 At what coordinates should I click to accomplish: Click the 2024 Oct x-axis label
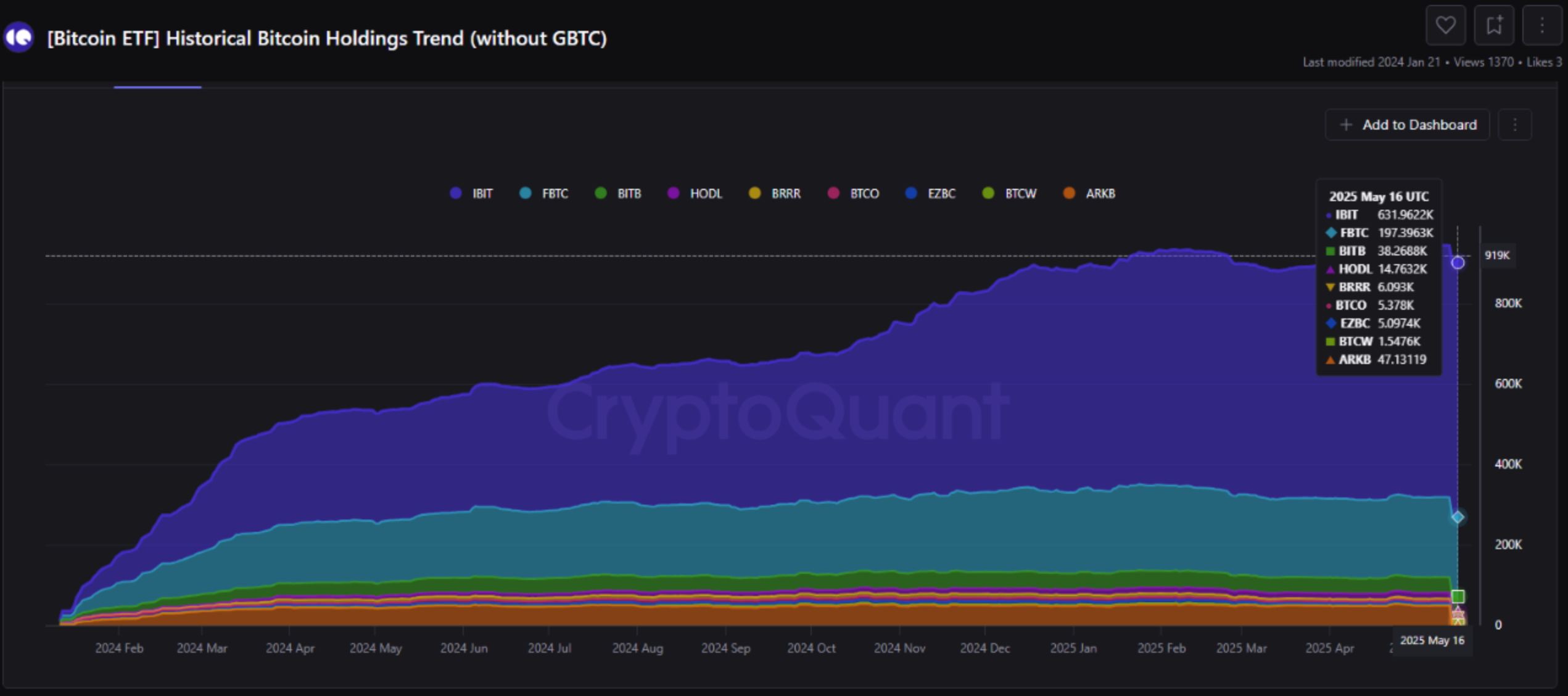click(811, 648)
